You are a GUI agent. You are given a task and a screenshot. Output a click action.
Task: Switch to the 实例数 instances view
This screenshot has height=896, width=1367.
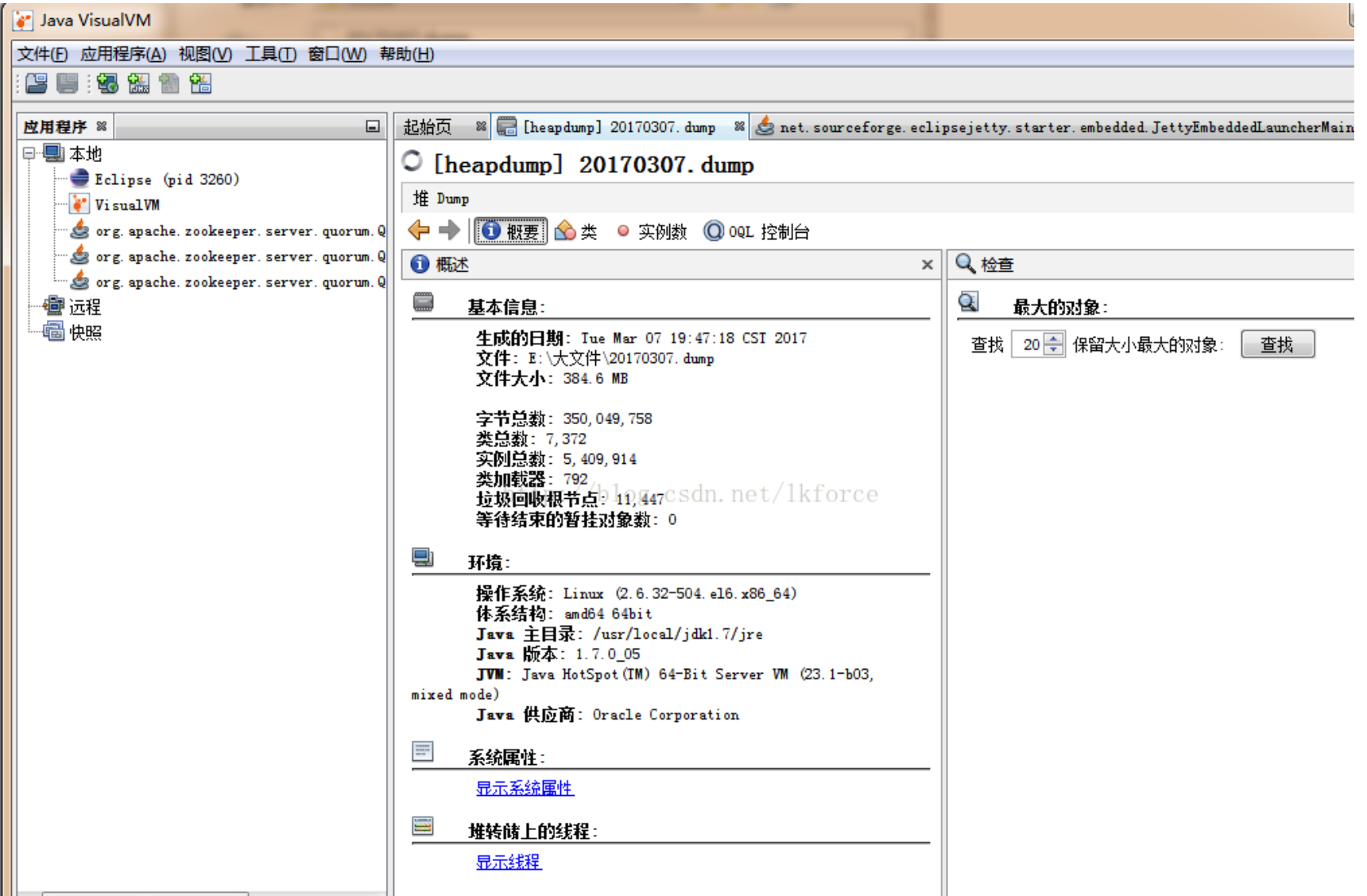652,231
